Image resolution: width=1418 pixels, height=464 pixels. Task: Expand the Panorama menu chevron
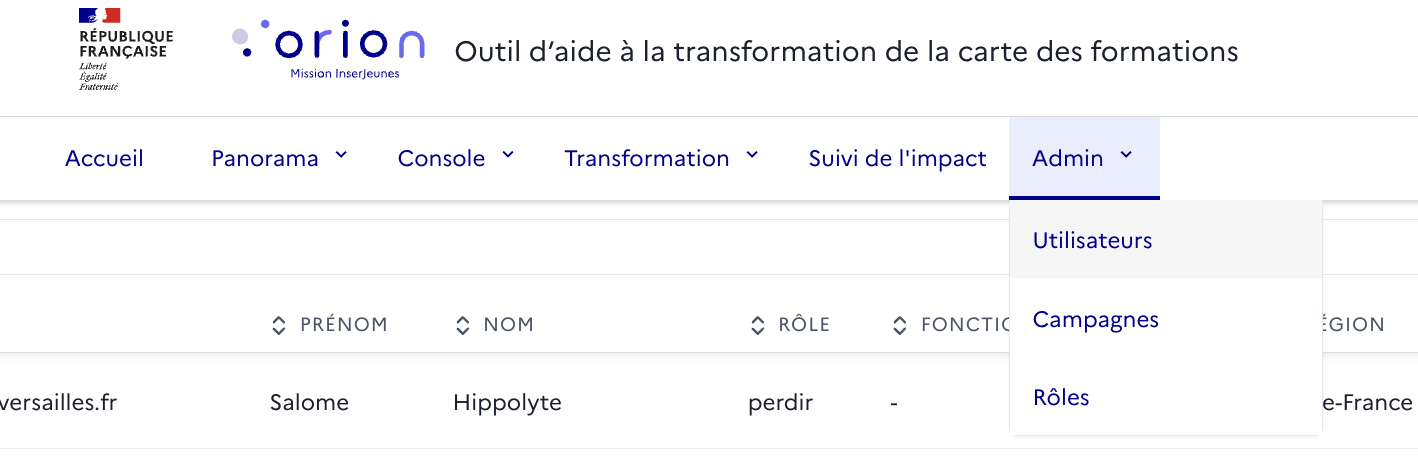pyautogui.click(x=341, y=155)
